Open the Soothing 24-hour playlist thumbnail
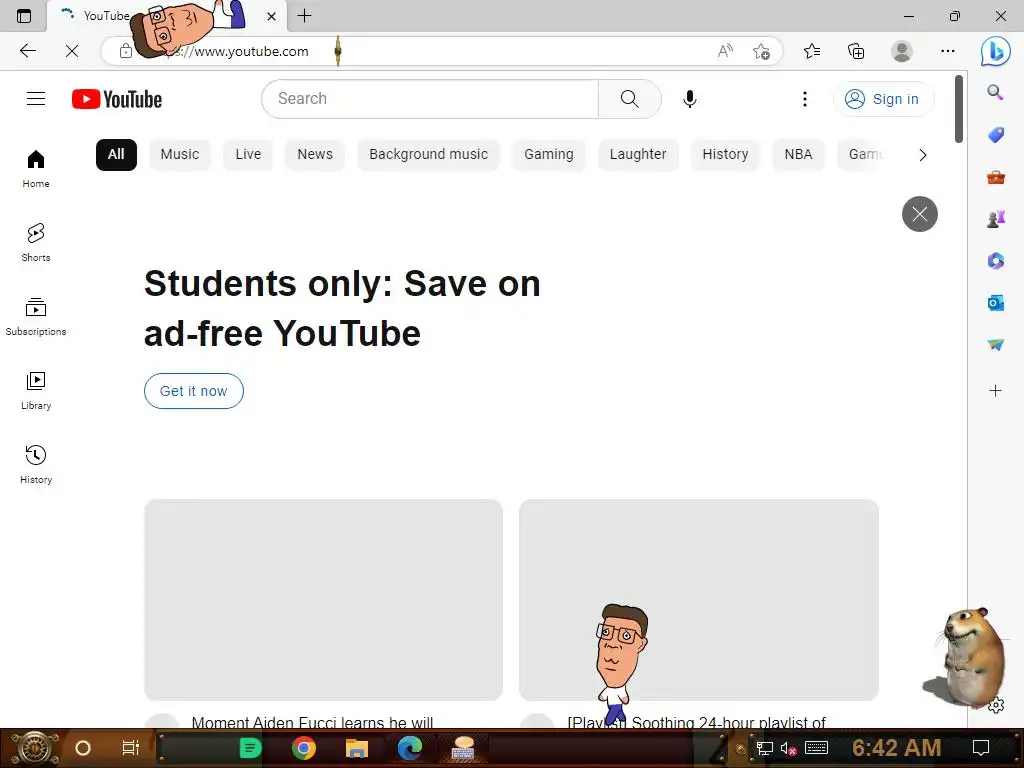The width and height of the screenshot is (1024, 768). coord(699,600)
